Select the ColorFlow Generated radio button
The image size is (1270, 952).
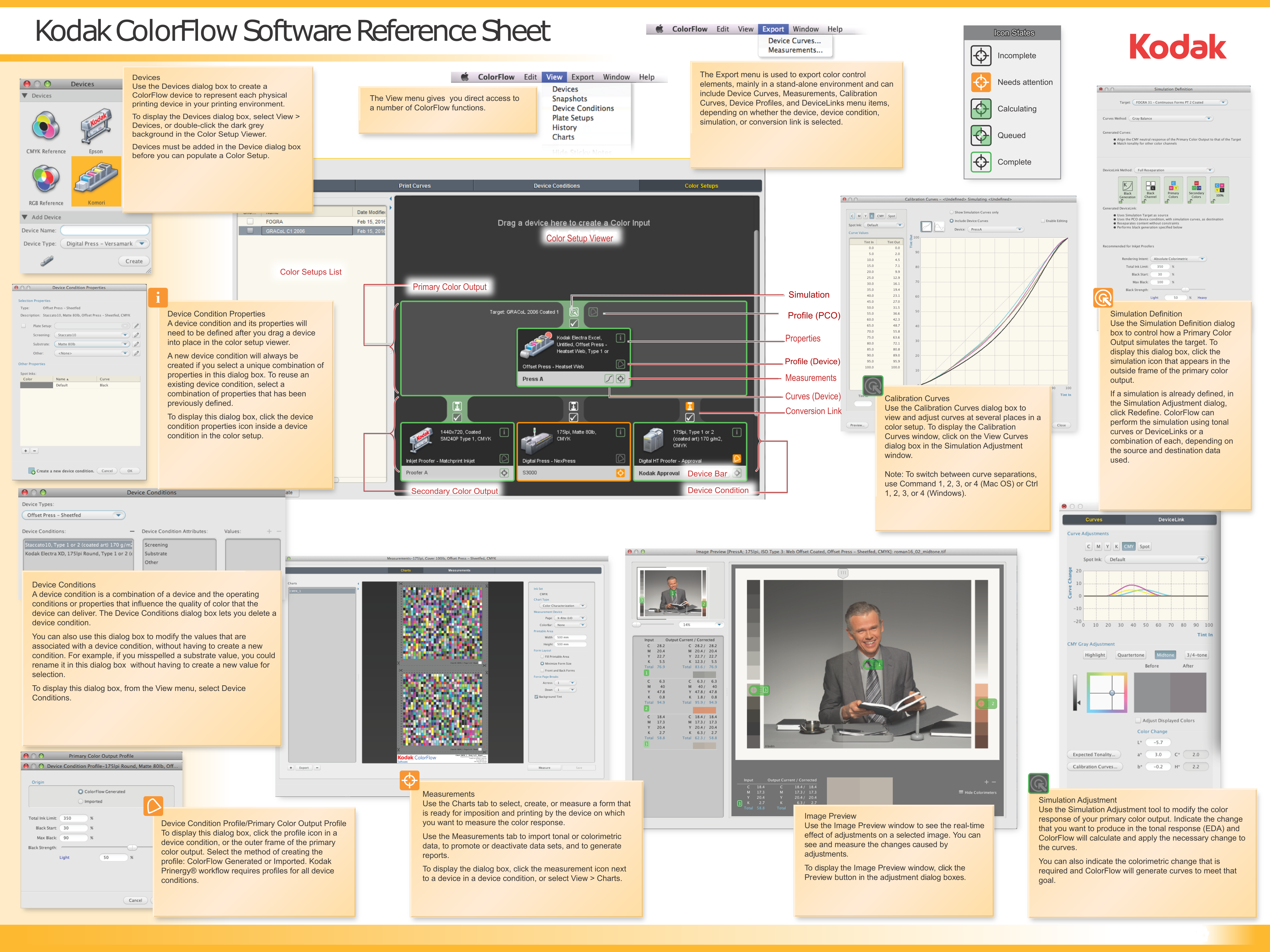[80, 791]
